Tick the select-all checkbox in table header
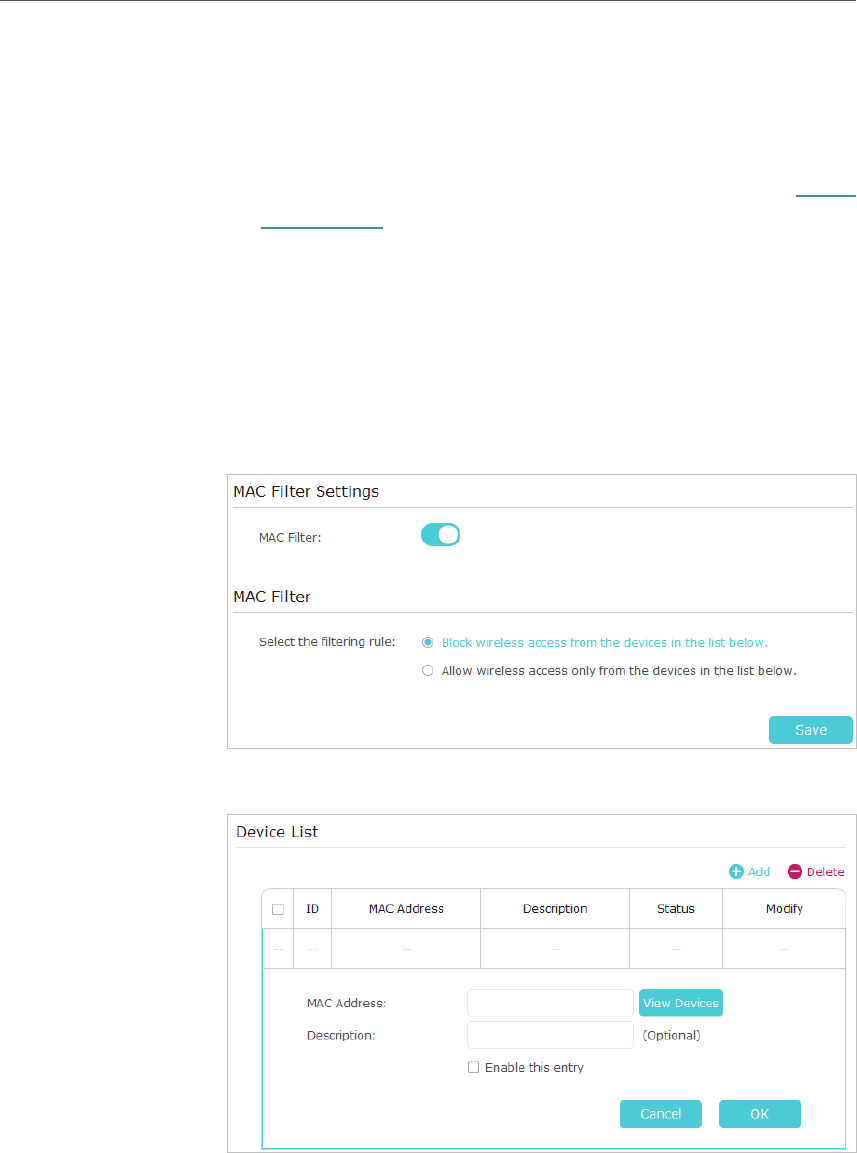The height and width of the screenshot is (1153, 857). coord(277,909)
